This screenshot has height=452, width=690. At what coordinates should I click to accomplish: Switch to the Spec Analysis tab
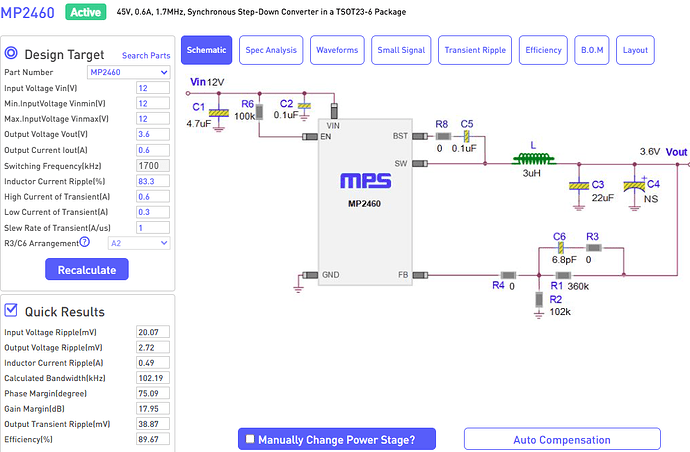pos(271,49)
